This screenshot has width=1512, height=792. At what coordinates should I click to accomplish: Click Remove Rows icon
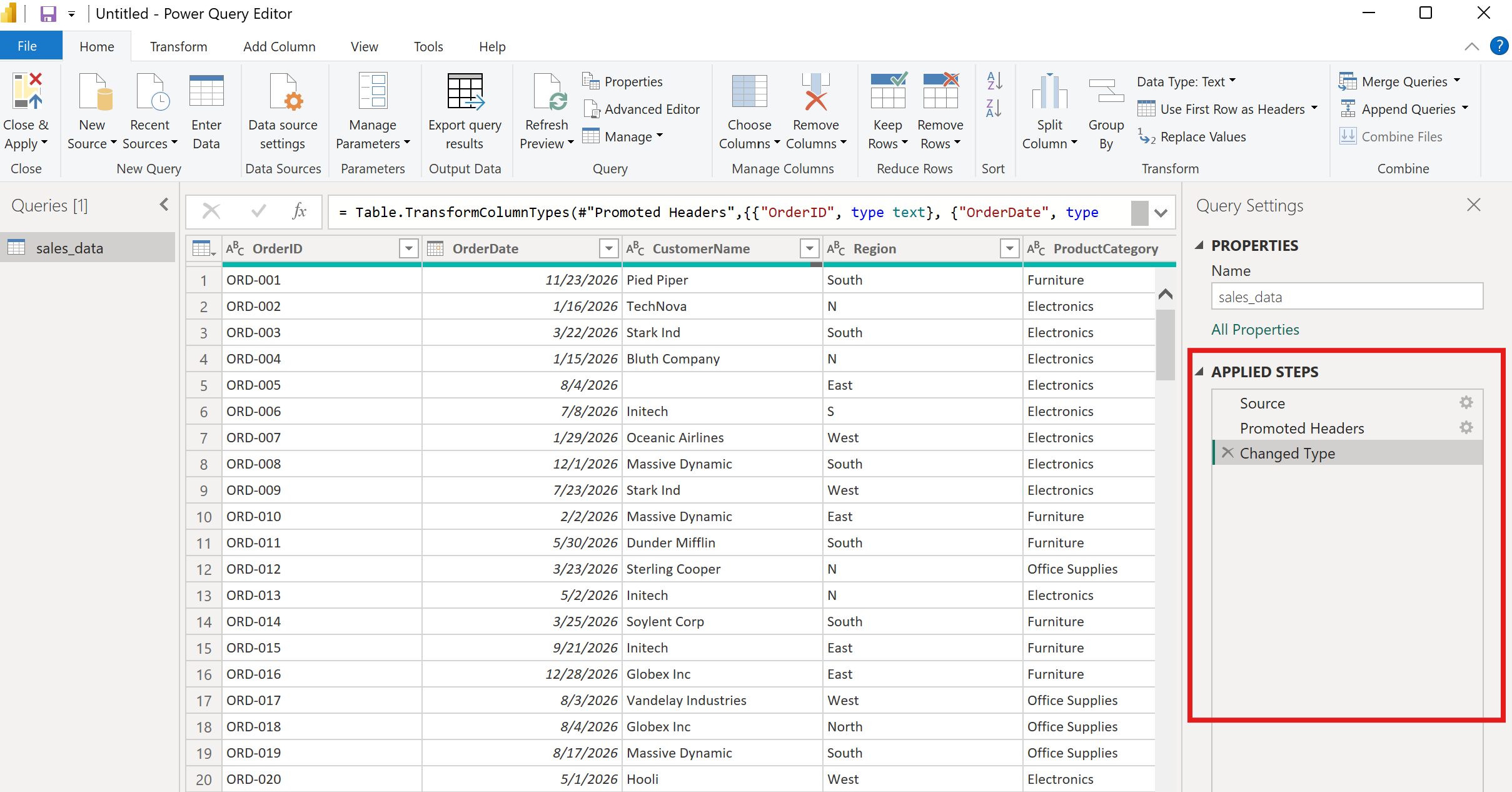point(940,91)
